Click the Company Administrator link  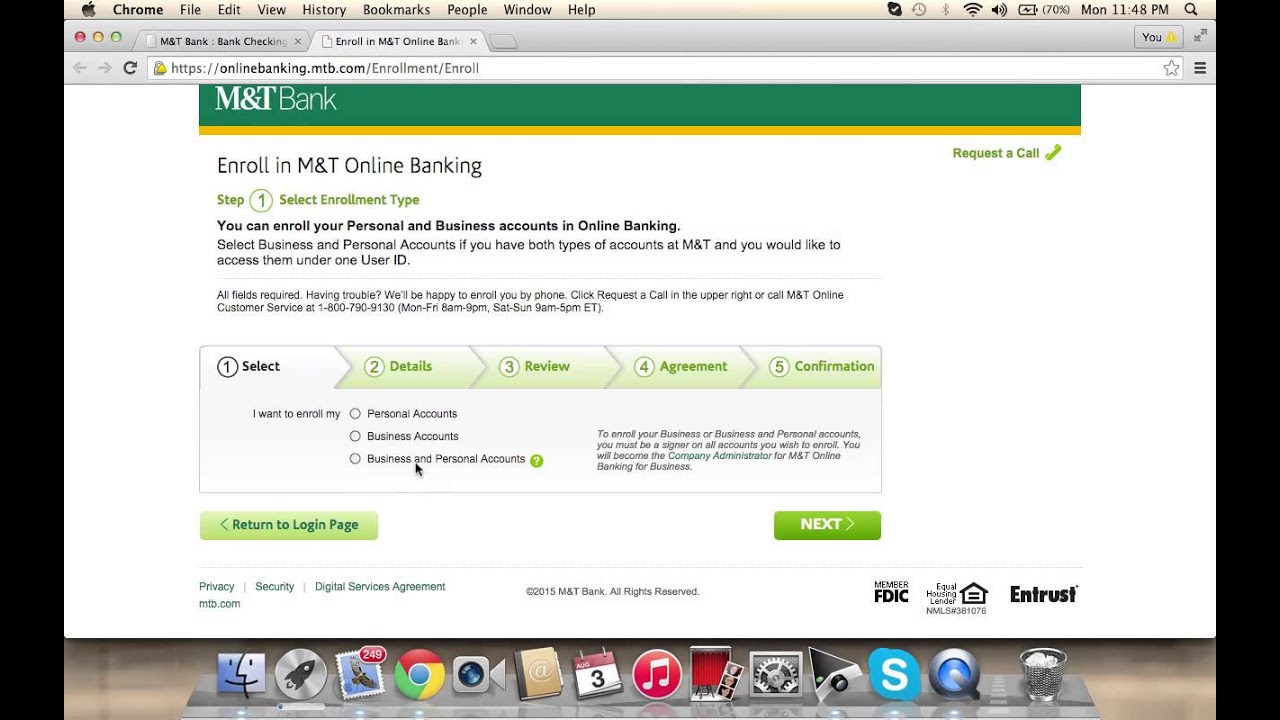tap(720, 456)
